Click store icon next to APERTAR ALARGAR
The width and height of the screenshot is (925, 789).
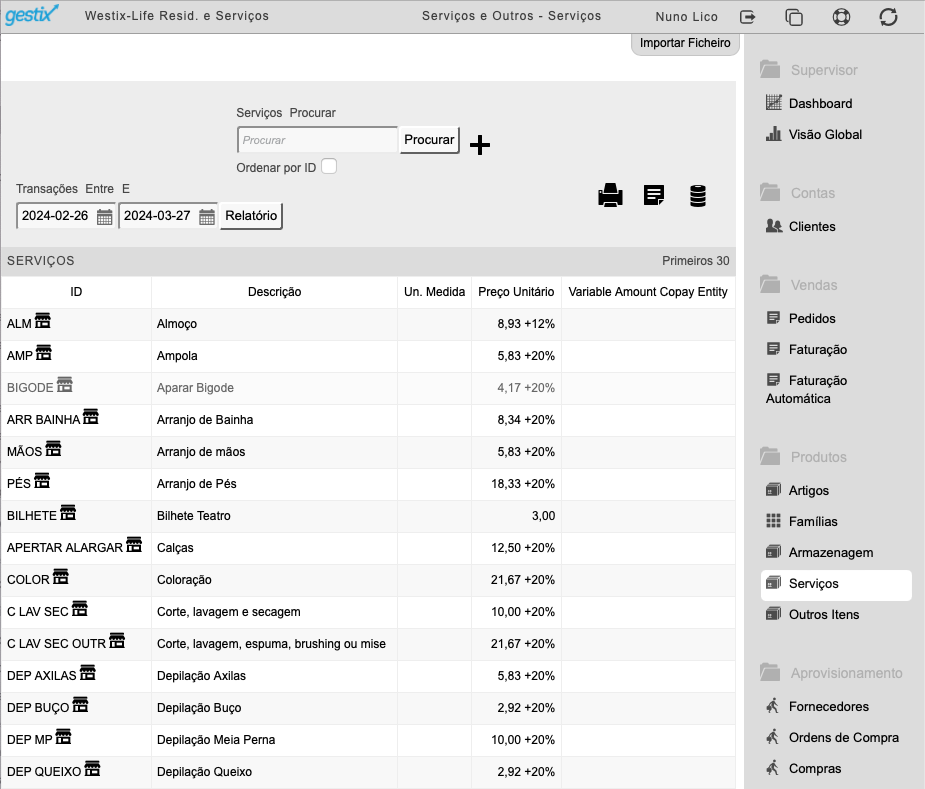tap(134, 544)
